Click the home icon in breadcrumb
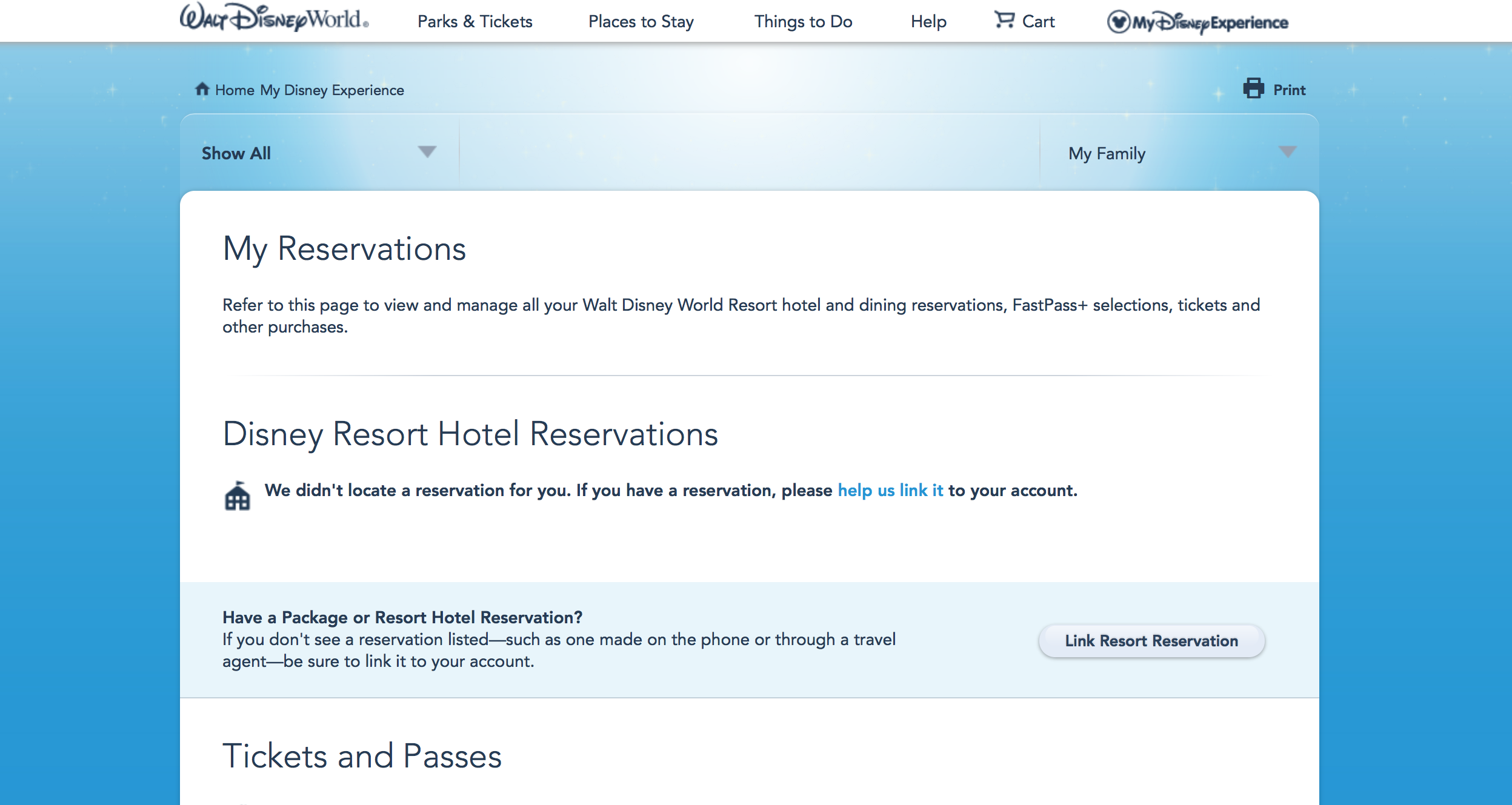1512x805 pixels. coord(202,89)
